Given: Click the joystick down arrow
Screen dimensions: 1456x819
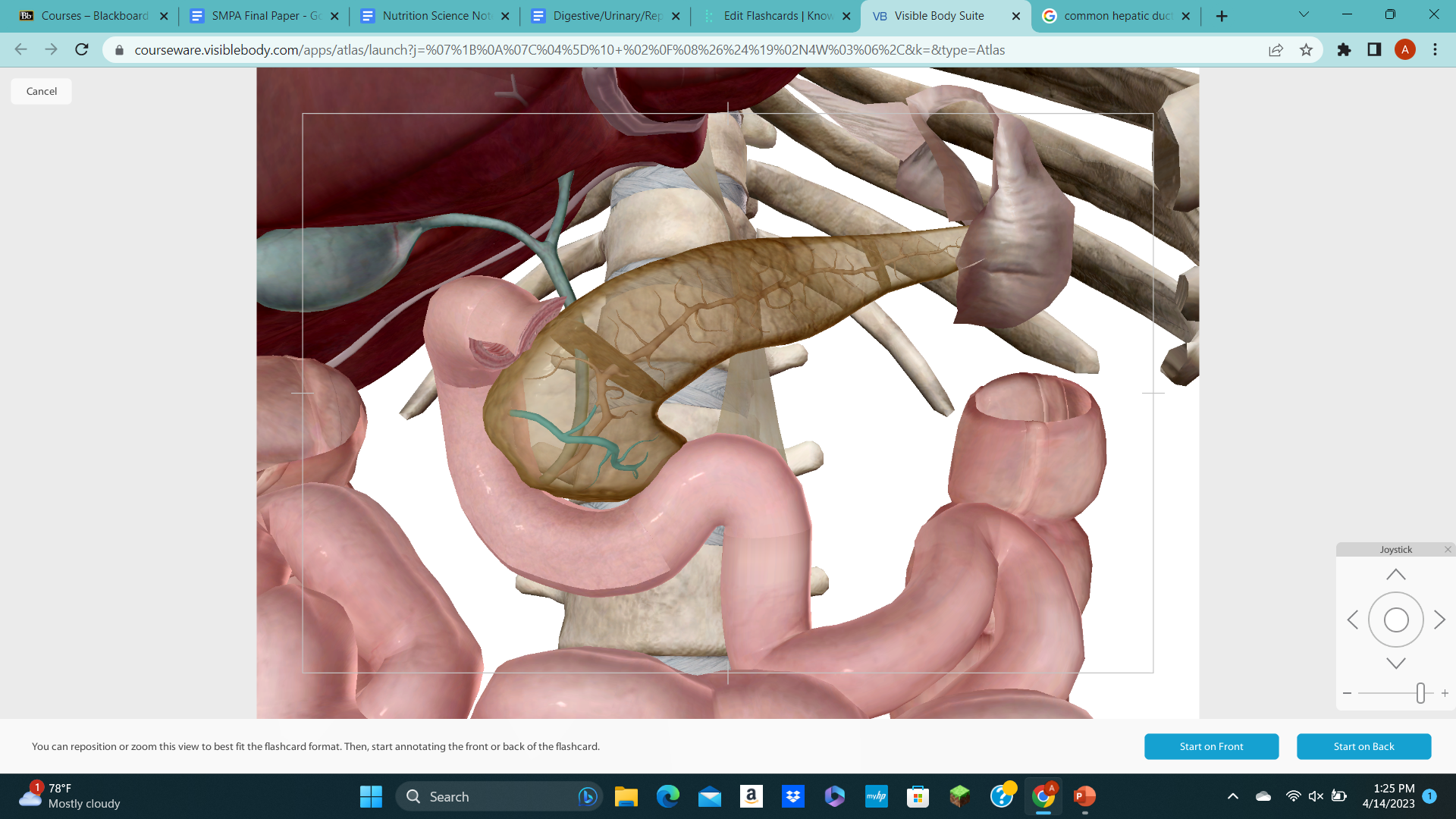Looking at the screenshot, I should click(x=1396, y=661).
